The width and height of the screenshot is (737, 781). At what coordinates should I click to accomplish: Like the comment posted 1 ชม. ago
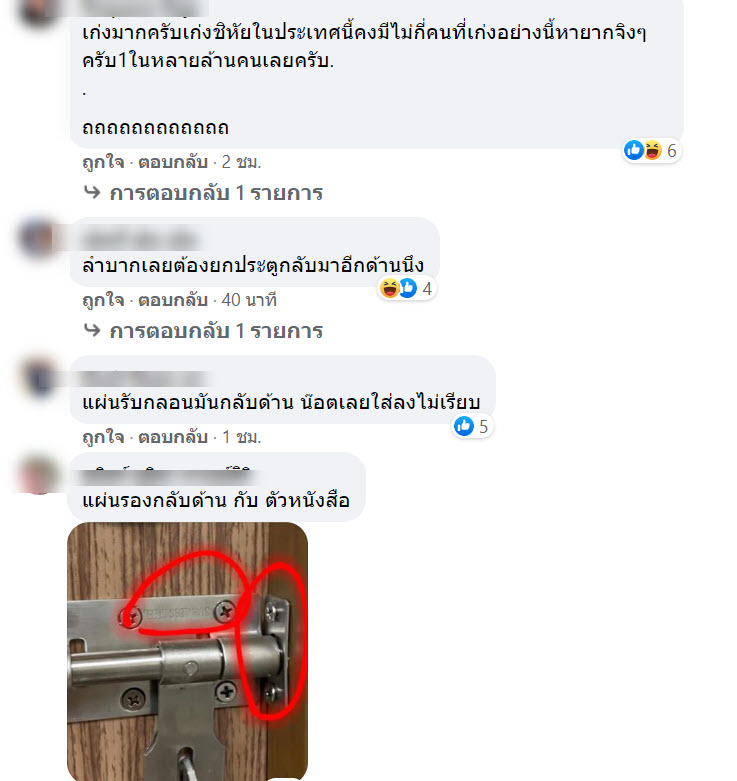pos(103,437)
